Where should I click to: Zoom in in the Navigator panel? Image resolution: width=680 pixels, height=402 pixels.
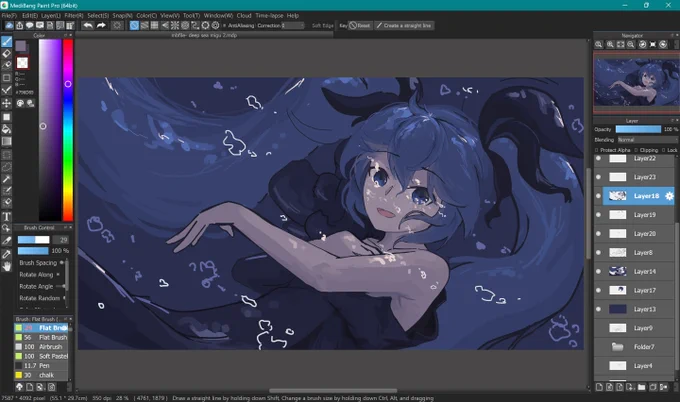(x=610, y=45)
